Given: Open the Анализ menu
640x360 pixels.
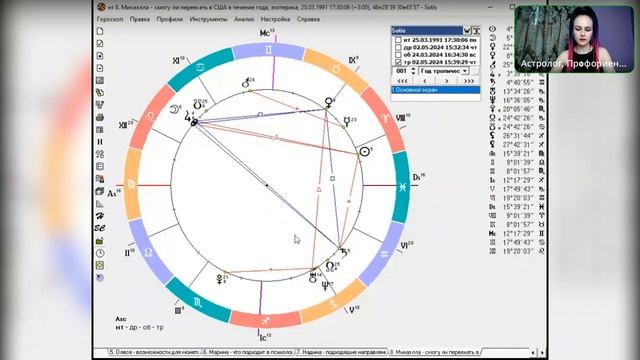Looking at the screenshot, I should [x=244, y=19].
